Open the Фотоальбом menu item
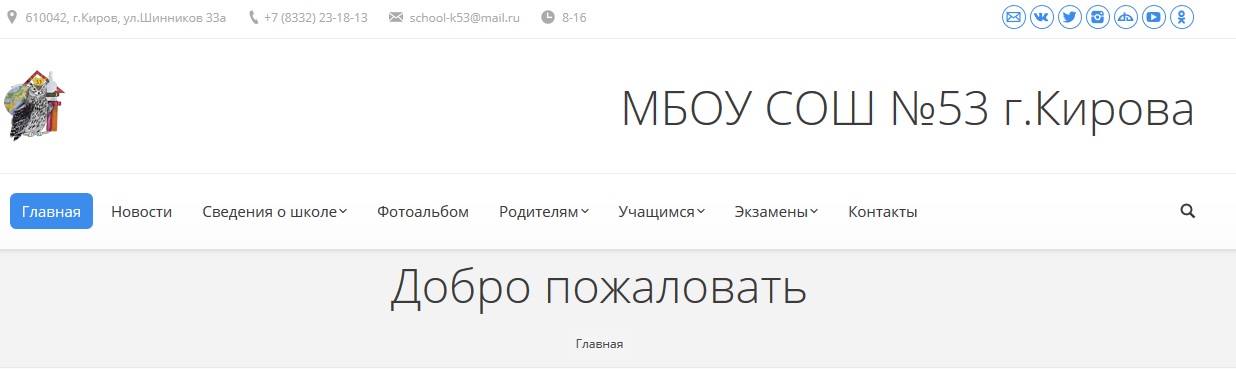The width and height of the screenshot is (1236, 369). (423, 212)
